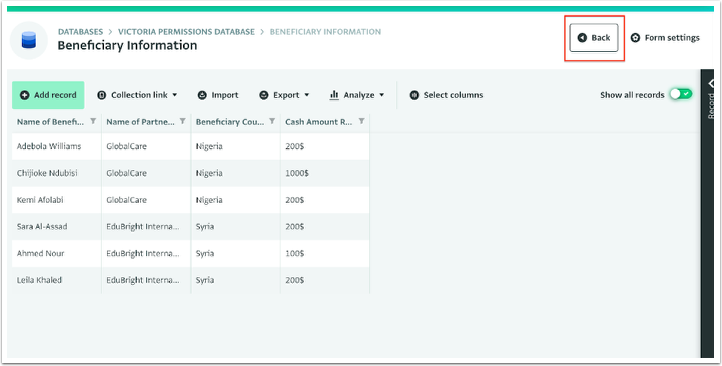This screenshot has width=722, height=366.
Task: Select the Adebola Williams record row
Action: tap(191, 146)
